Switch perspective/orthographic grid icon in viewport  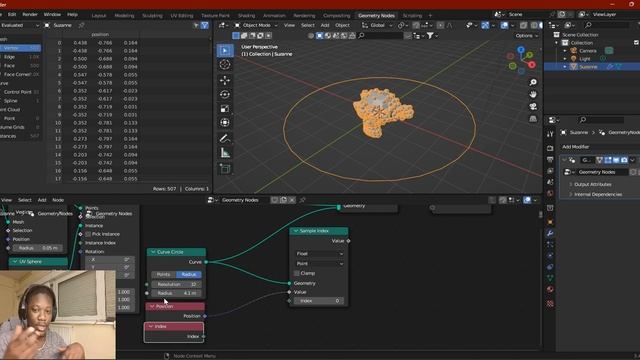point(533,119)
